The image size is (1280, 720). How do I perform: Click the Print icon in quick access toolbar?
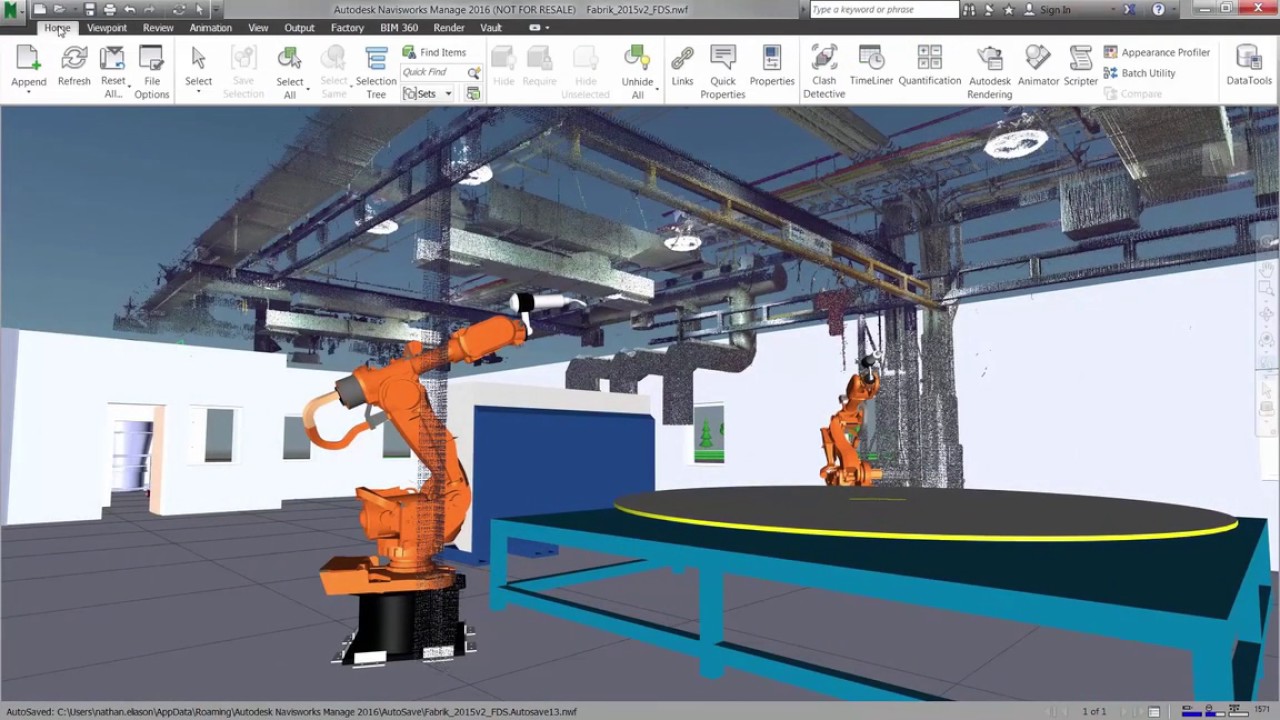tap(110, 9)
